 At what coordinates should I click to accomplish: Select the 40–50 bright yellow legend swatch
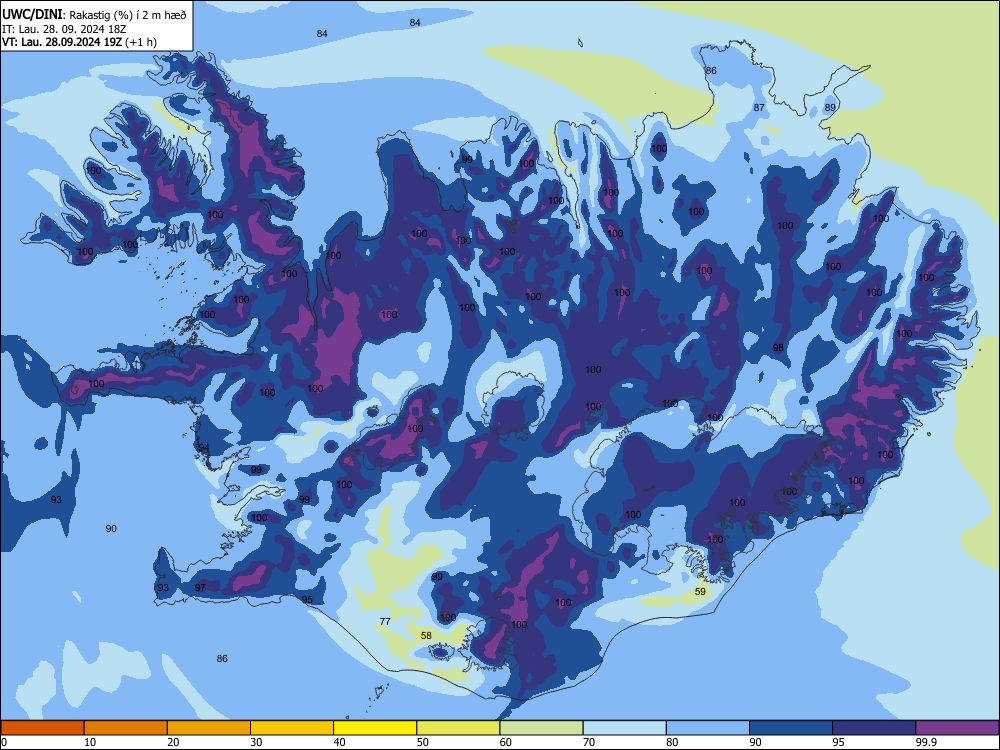[x=375, y=728]
